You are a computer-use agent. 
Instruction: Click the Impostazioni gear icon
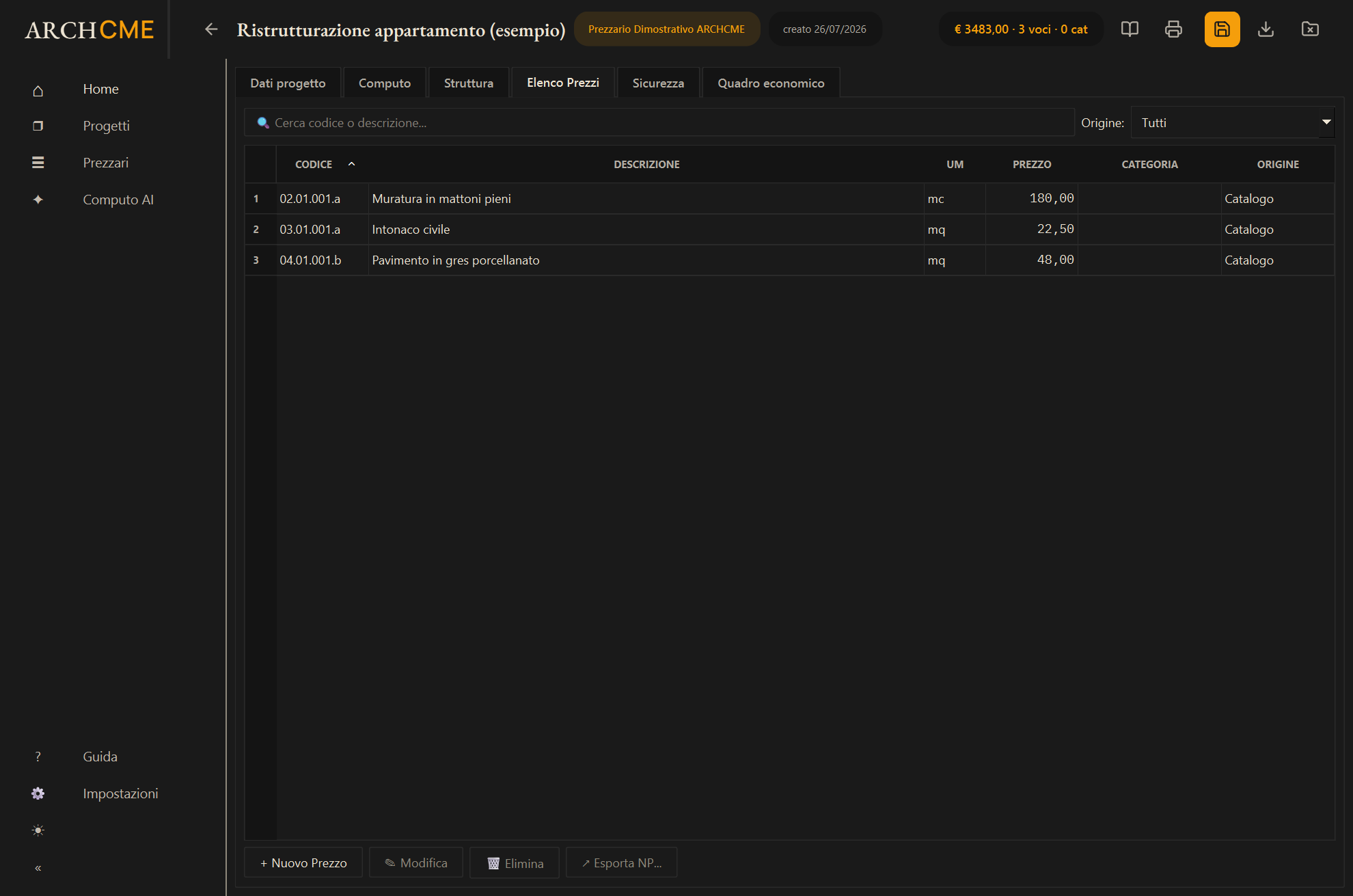(38, 793)
